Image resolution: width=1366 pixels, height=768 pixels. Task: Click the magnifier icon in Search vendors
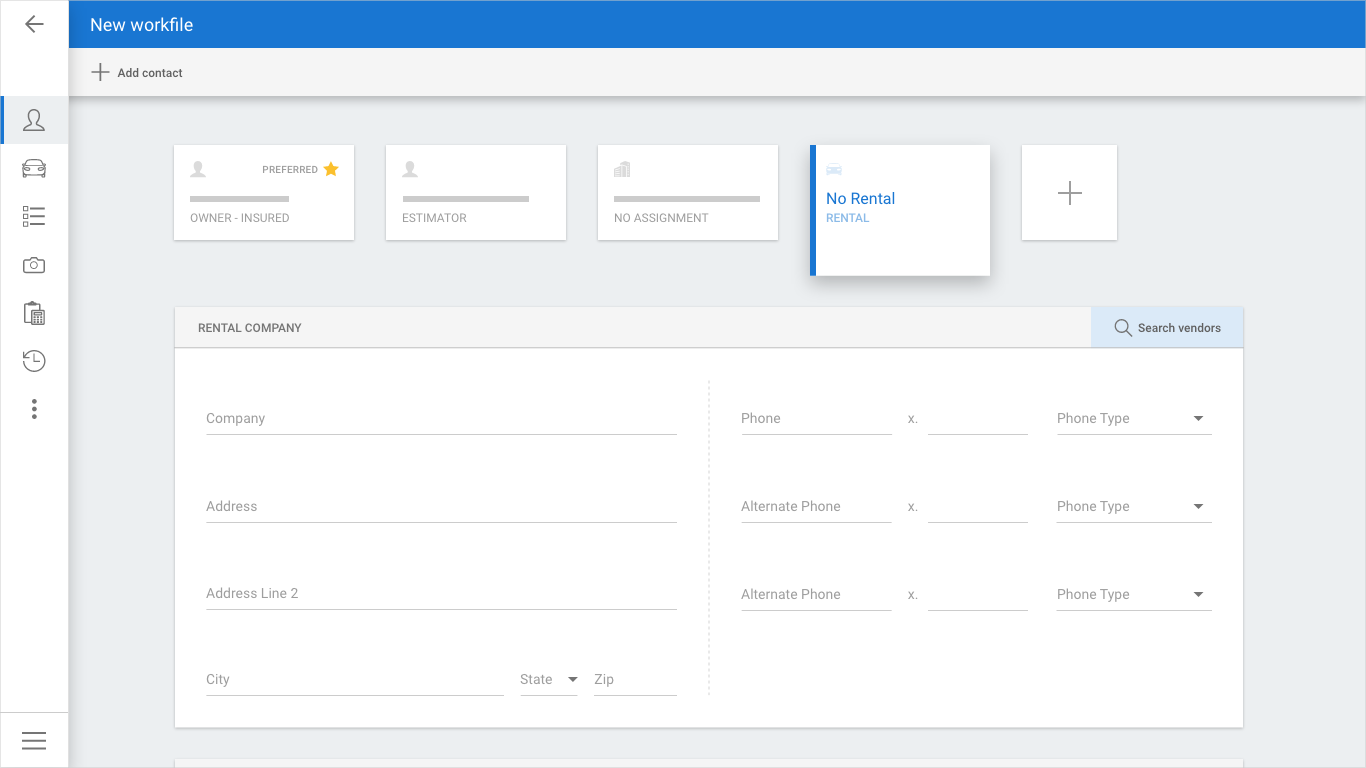tap(1123, 328)
